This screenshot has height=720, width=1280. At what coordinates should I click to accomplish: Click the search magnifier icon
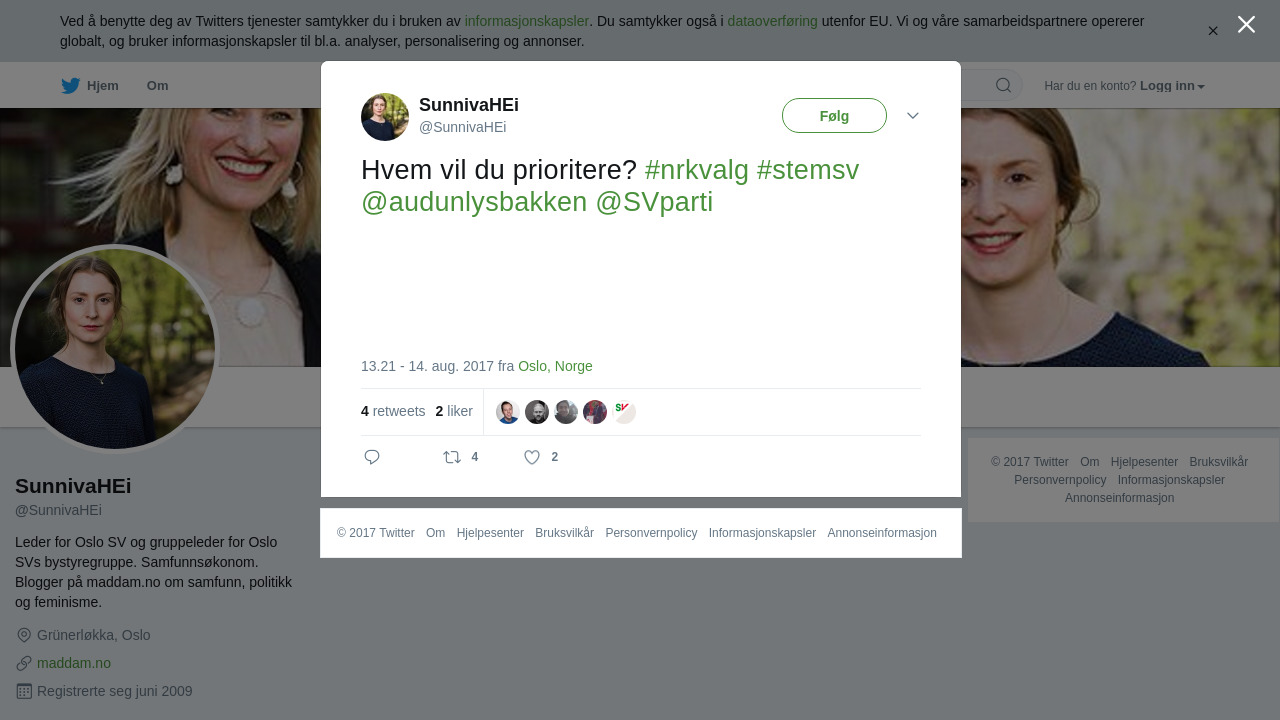(1003, 85)
